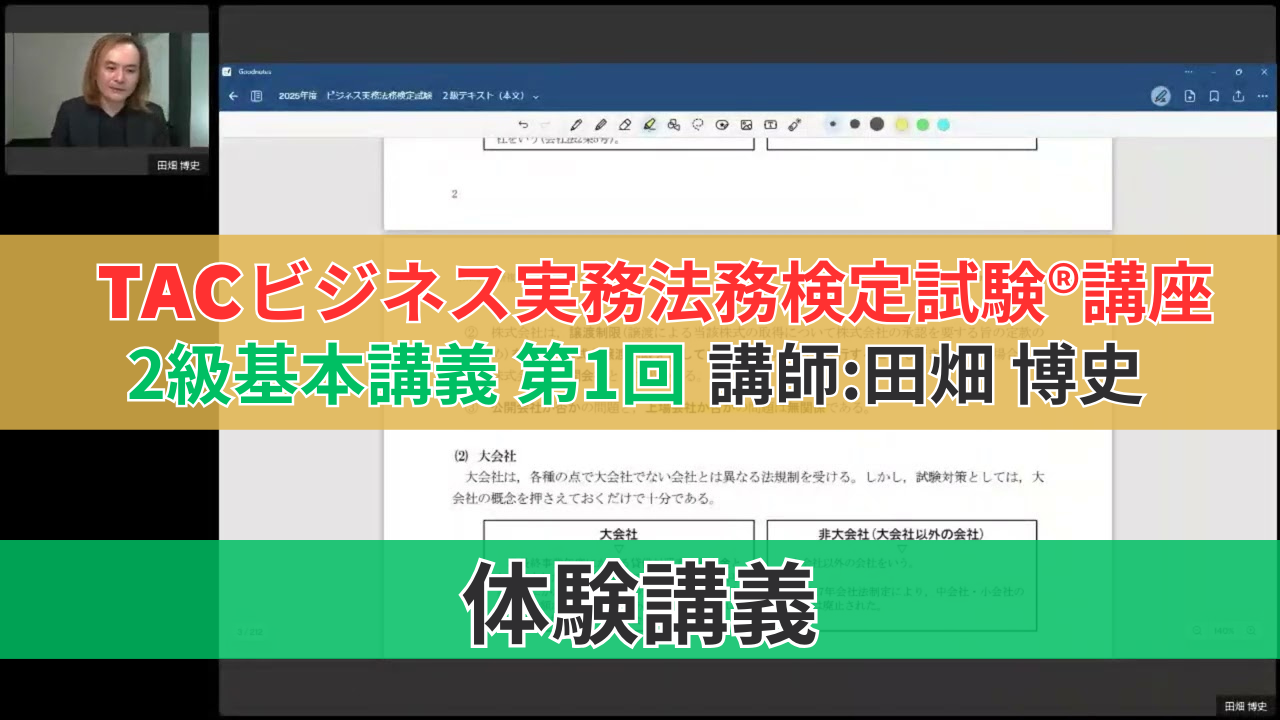The height and width of the screenshot is (720, 1280).
Task: Select the Eraser tool
Action: pyautogui.click(x=625, y=125)
